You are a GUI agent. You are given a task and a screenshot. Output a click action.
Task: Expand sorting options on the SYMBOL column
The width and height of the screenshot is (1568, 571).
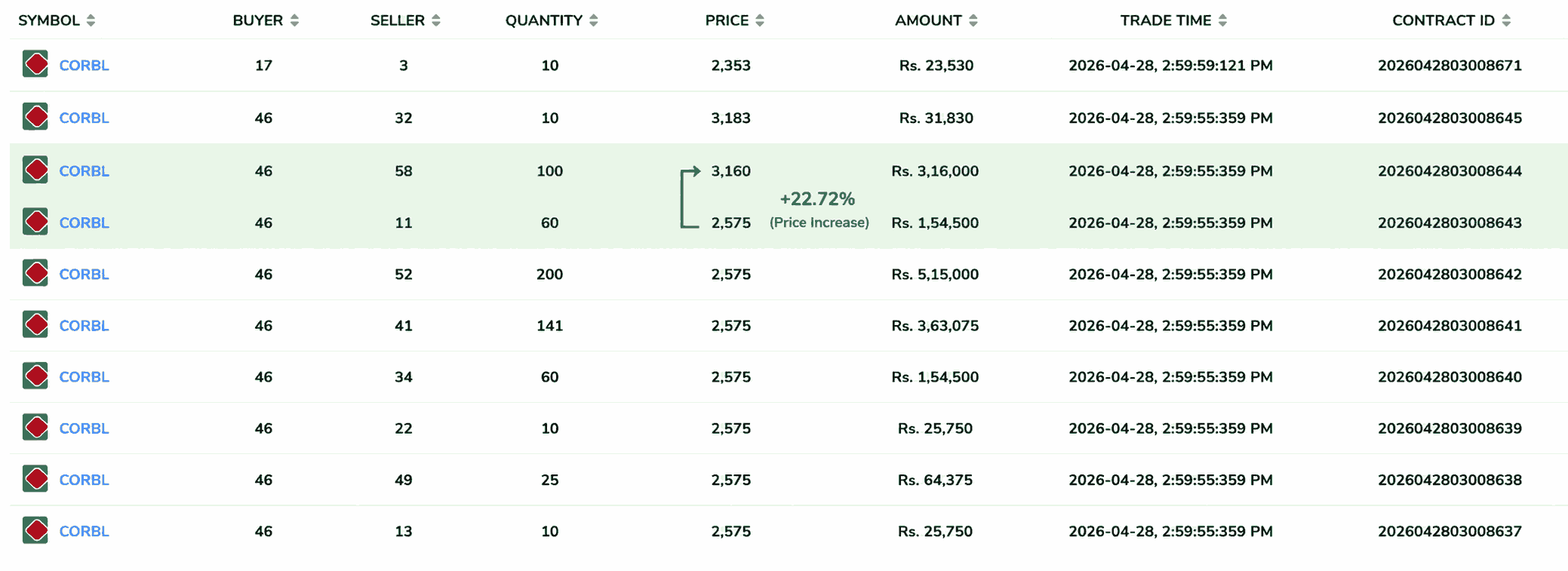(92, 20)
